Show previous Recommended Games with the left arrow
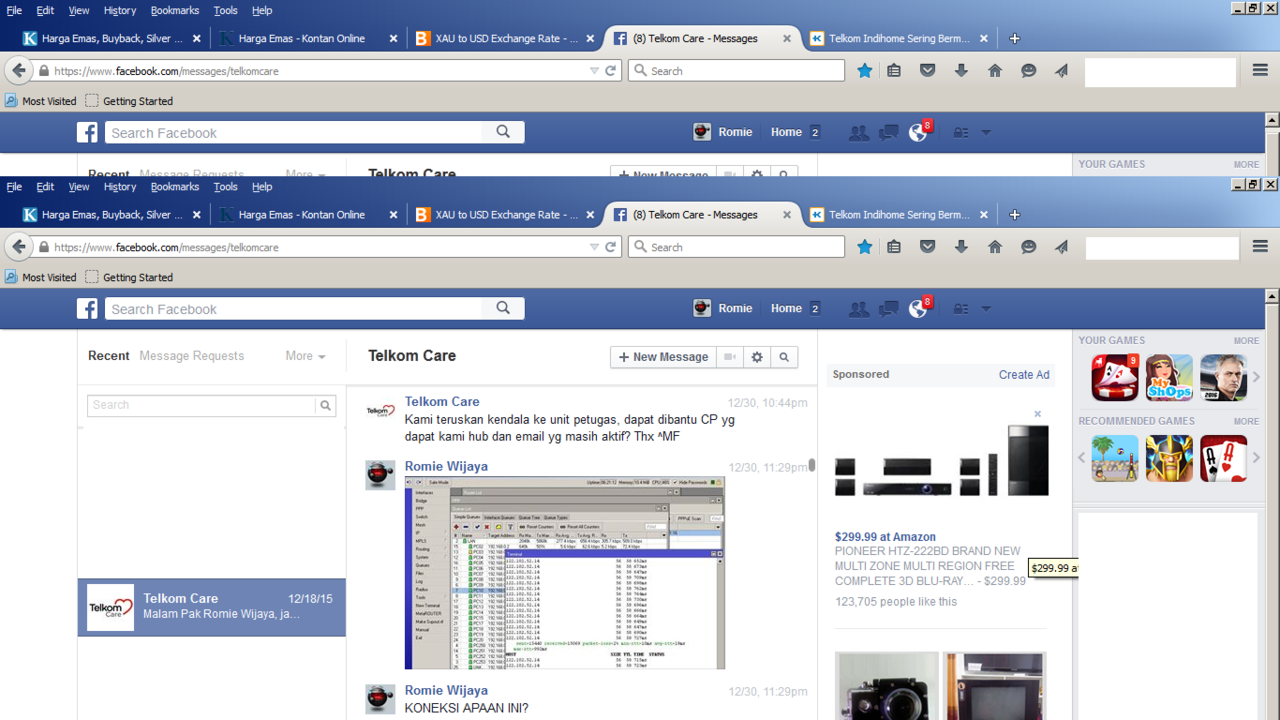 coord(1081,458)
